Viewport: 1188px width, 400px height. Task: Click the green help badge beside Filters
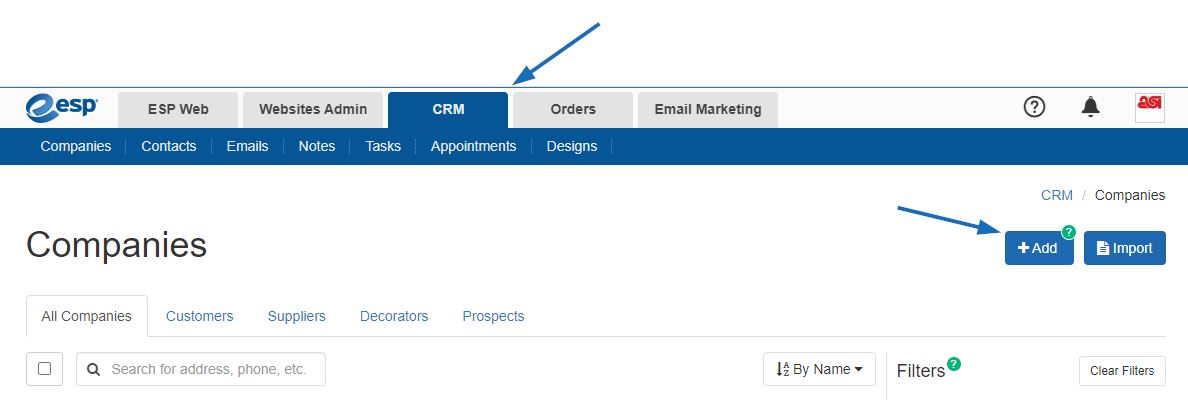[954, 364]
